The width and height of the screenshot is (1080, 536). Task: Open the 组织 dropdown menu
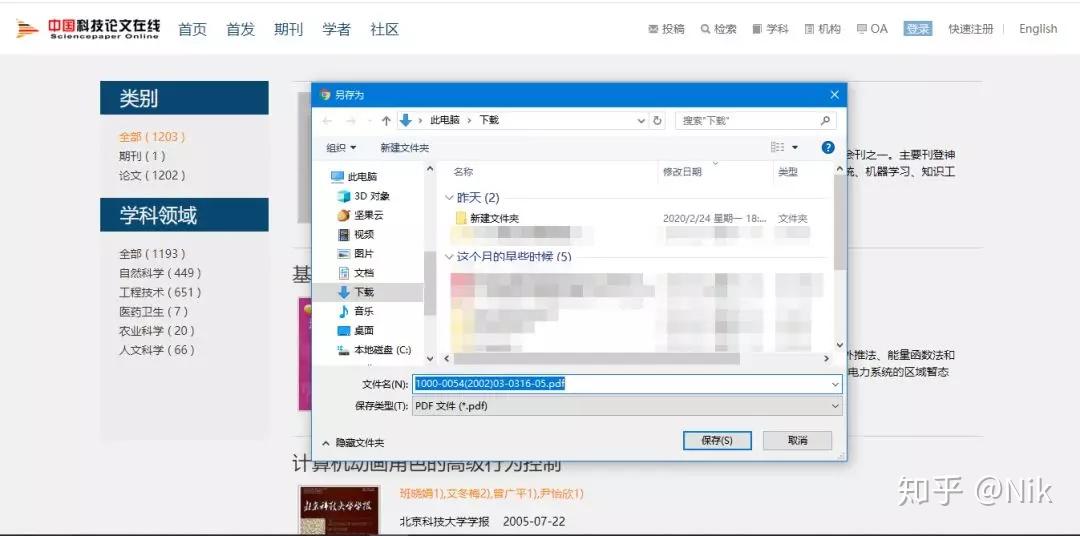341,148
